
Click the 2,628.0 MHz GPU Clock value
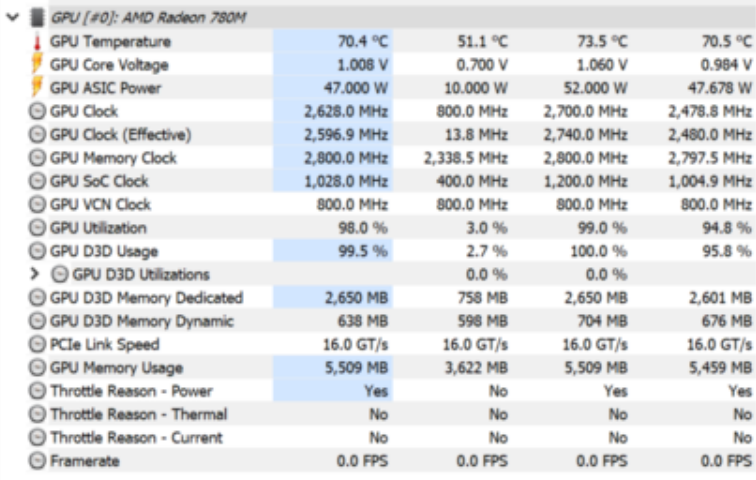click(346, 112)
